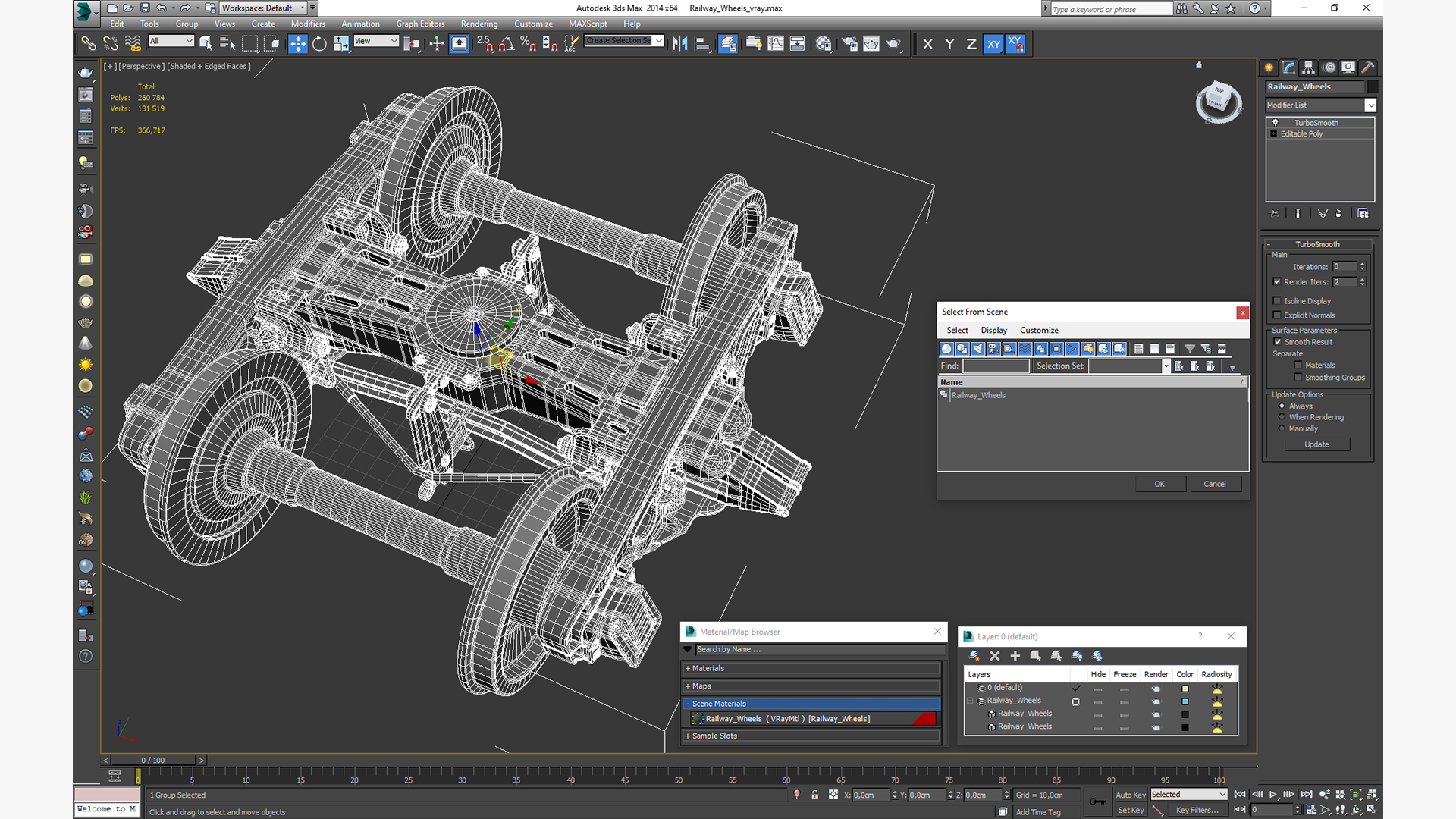
Task: Enable the Isoline Display checkbox
Action: [x=1277, y=301]
